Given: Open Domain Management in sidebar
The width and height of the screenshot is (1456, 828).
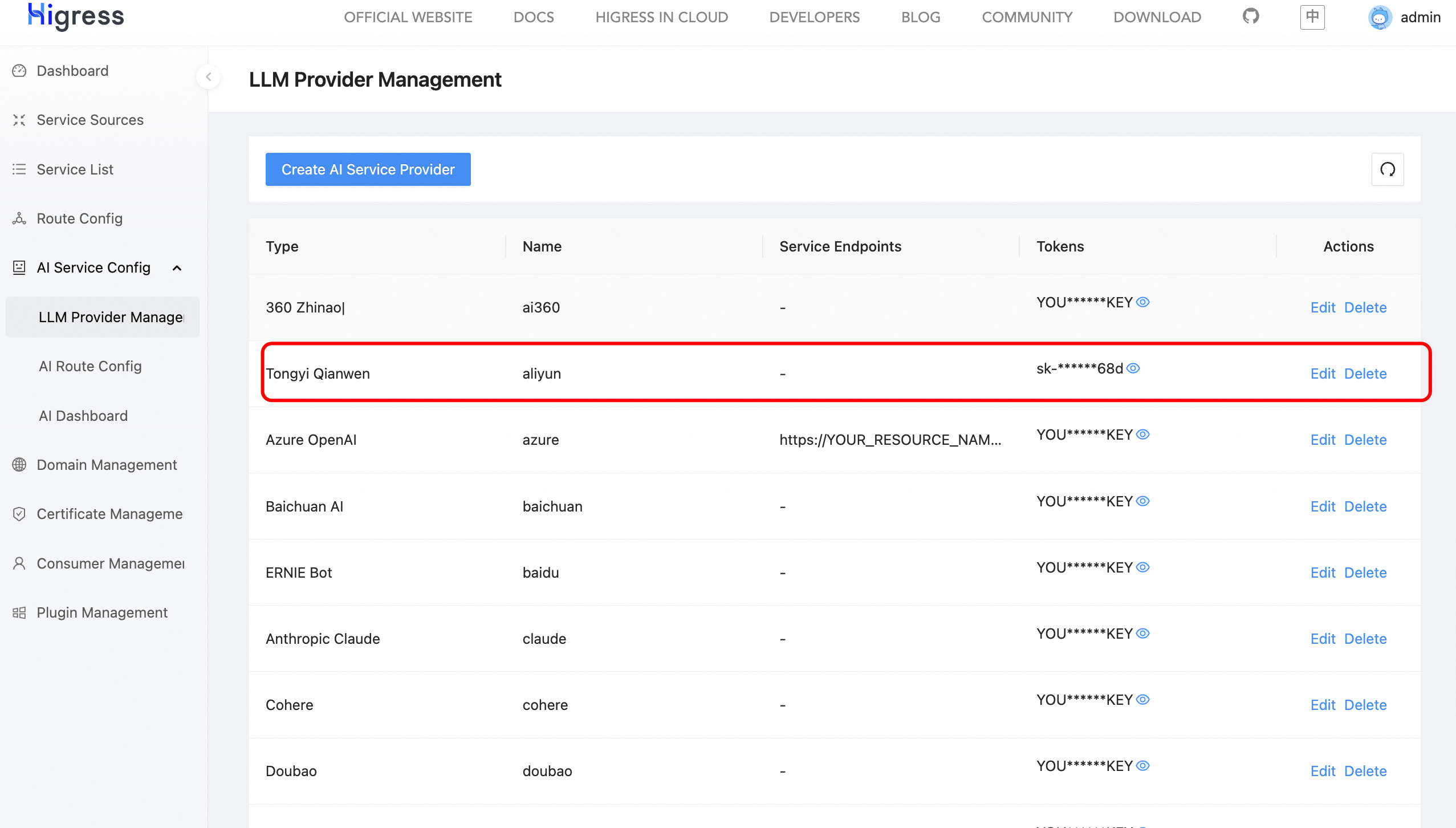Looking at the screenshot, I should point(107,465).
